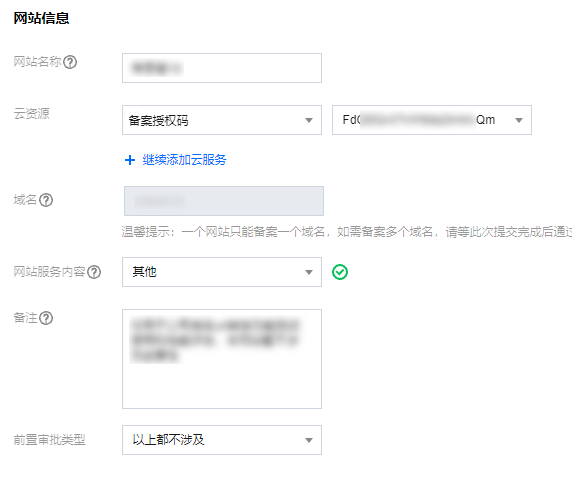The image size is (572, 479).
Task: Click arrow of 以上都不涉及 dropdown
Action: (309, 440)
